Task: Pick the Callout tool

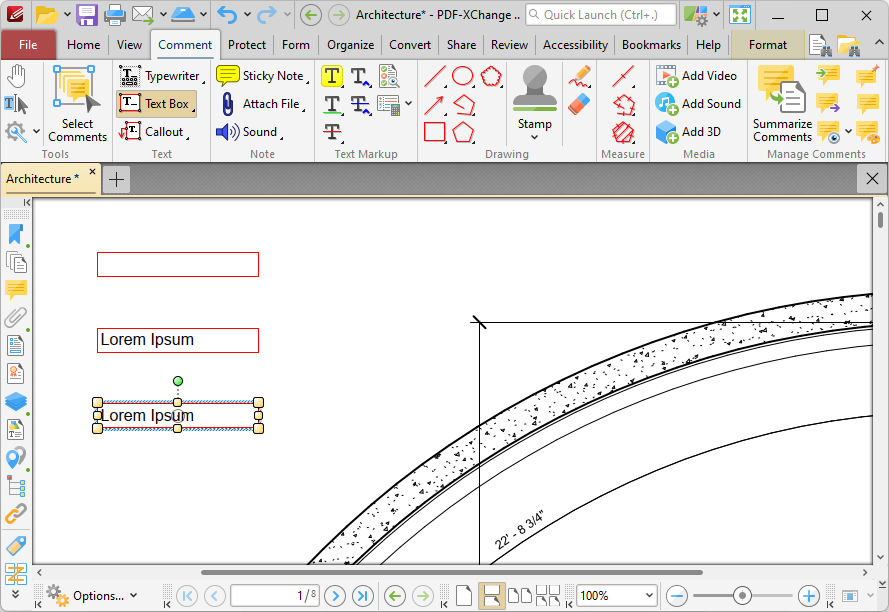Action: 153,132
